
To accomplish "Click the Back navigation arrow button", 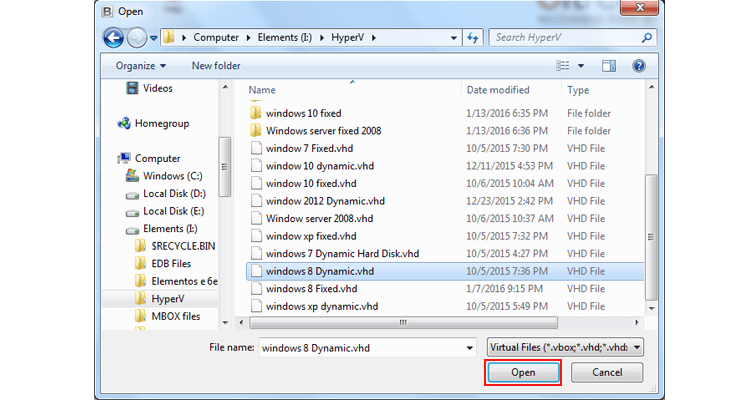I will tap(113, 38).
